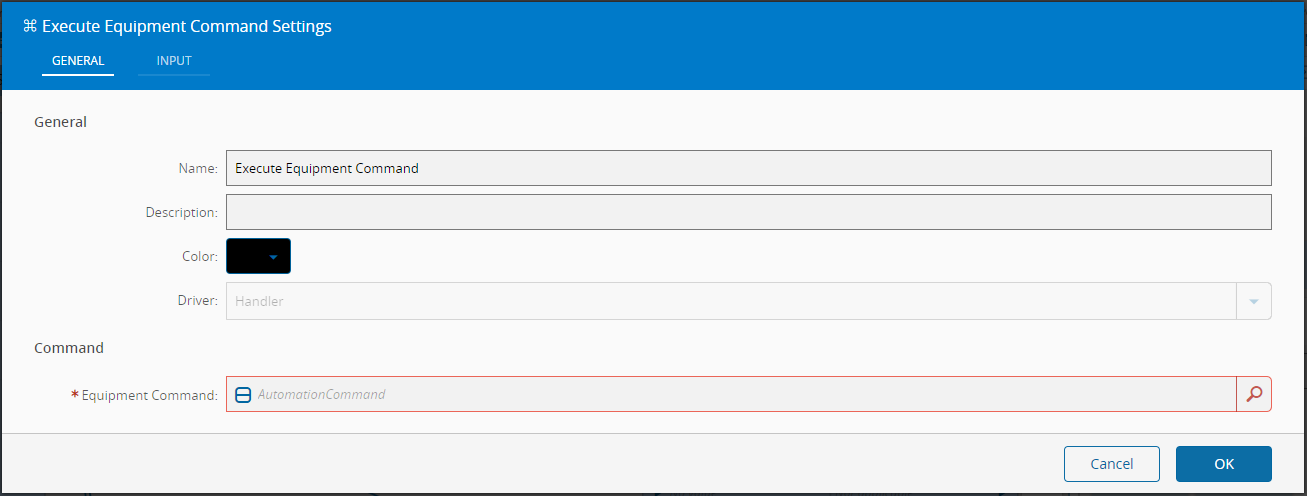Expand the Driver dropdown arrow

click(x=1254, y=301)
